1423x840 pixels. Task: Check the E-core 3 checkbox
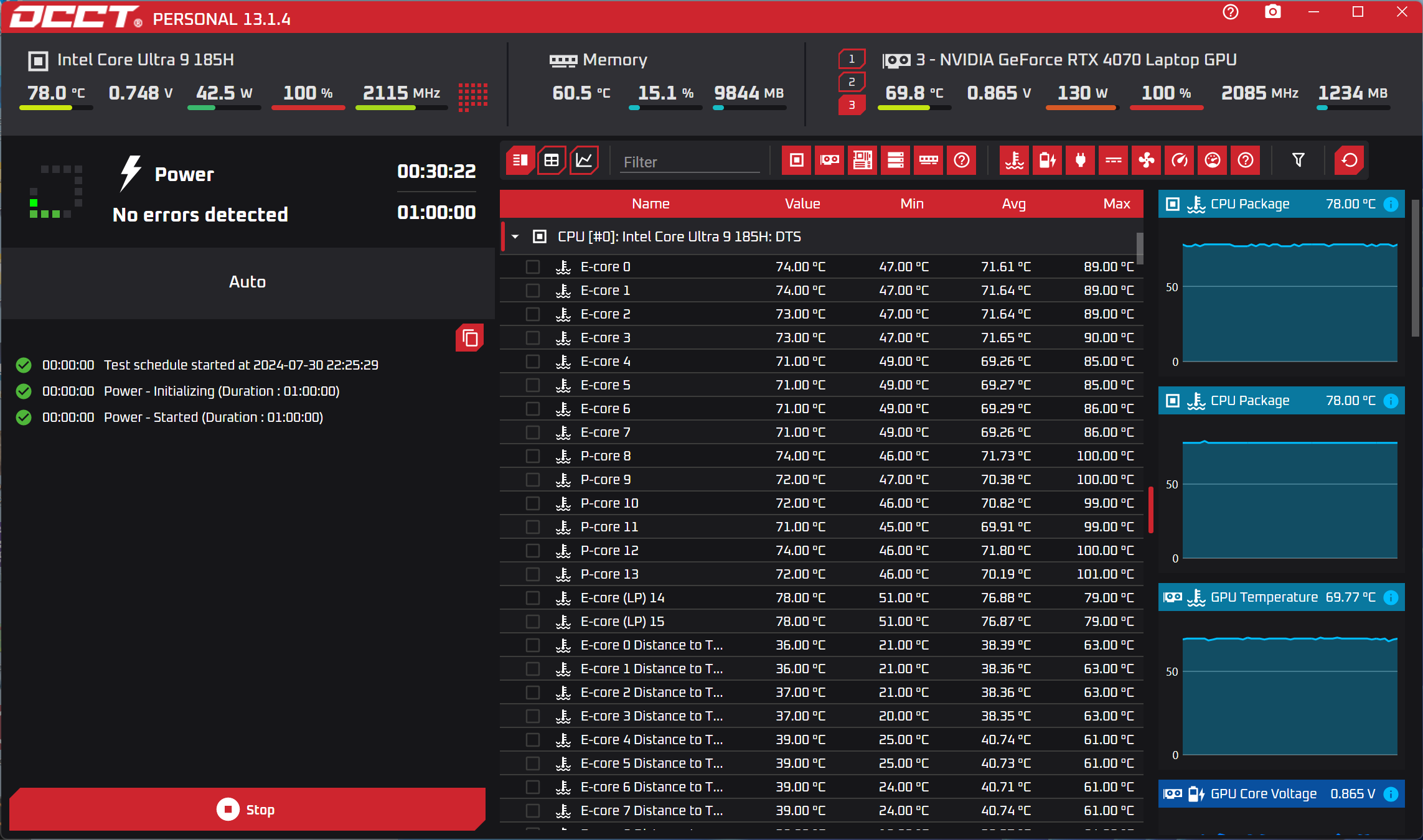[x=533, y=338]
